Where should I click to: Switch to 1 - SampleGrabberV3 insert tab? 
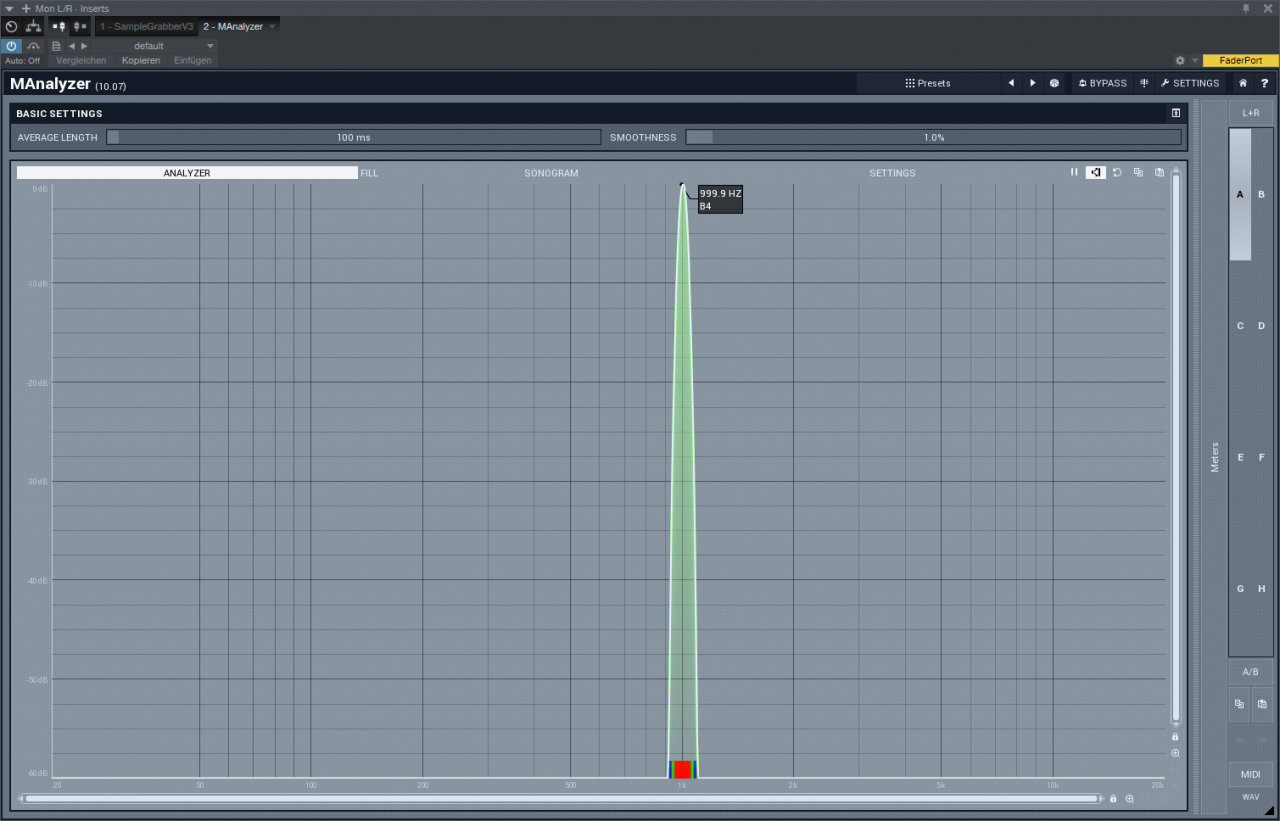click(146, 26)
